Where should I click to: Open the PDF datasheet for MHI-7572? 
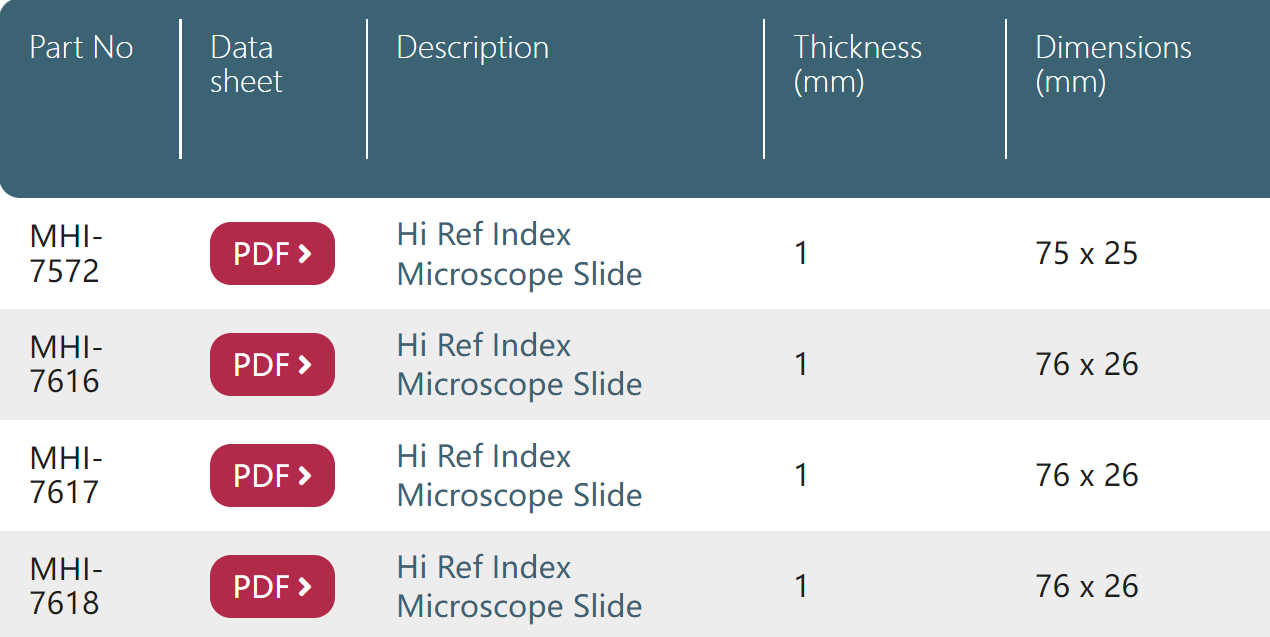coord(272,254)
